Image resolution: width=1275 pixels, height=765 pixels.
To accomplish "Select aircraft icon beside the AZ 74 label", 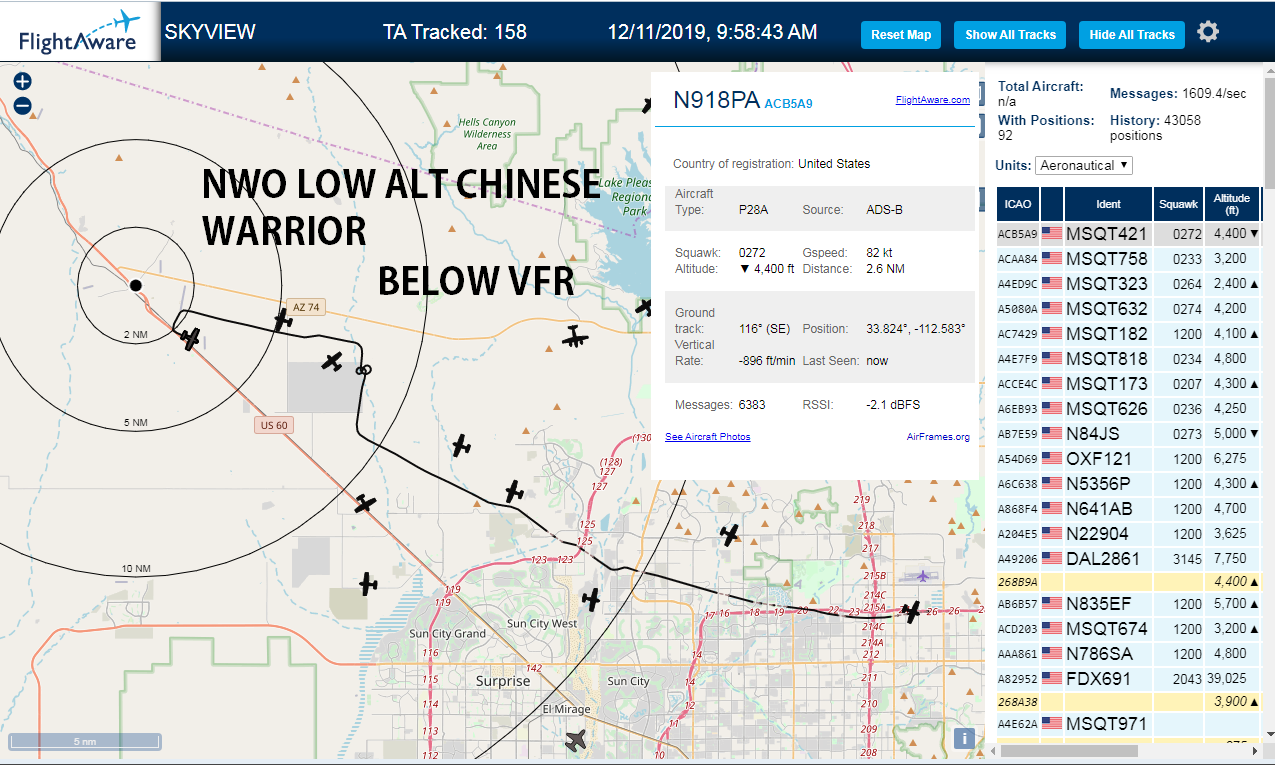I will click(284, 320).
